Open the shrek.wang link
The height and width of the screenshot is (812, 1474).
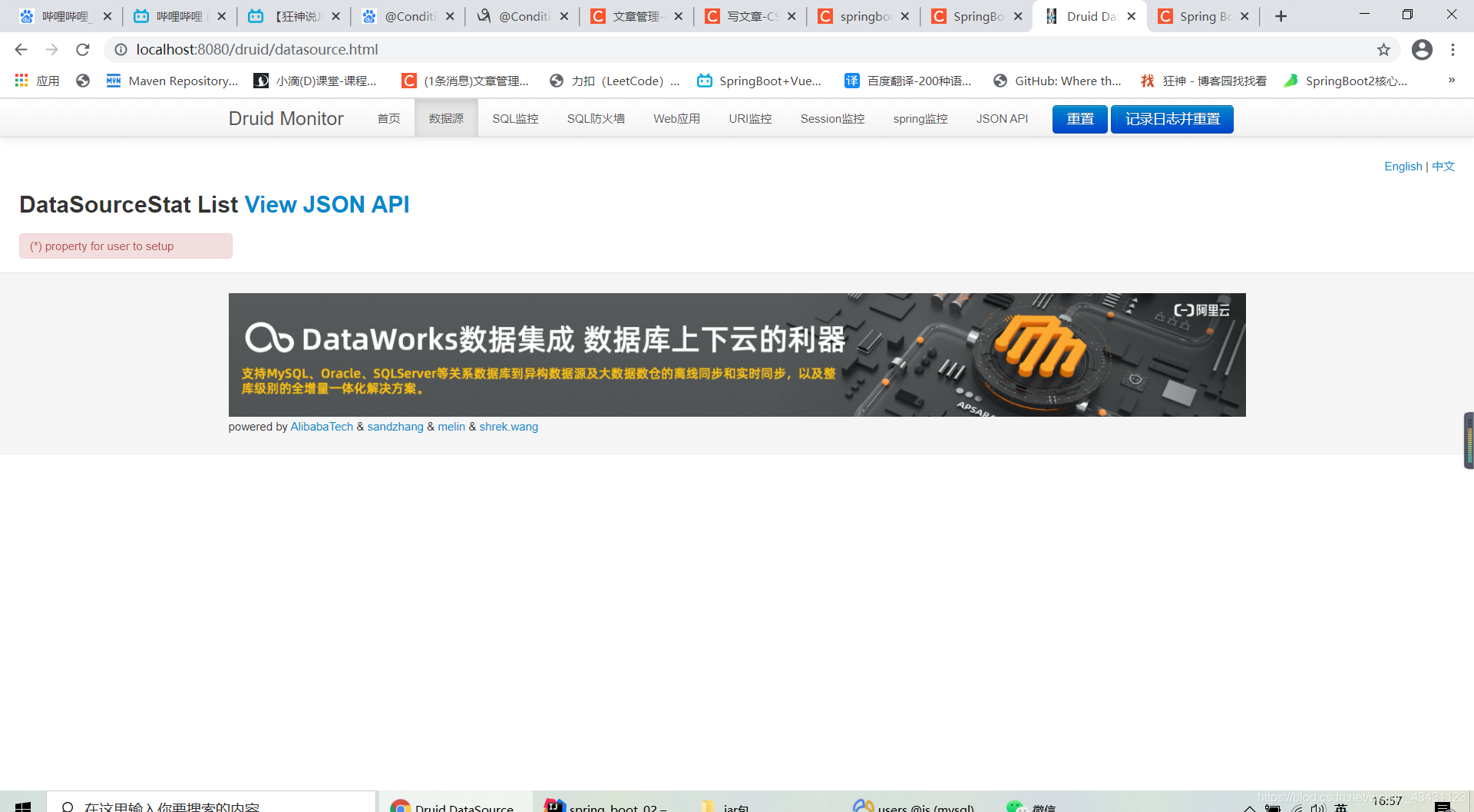click(509, 427)
